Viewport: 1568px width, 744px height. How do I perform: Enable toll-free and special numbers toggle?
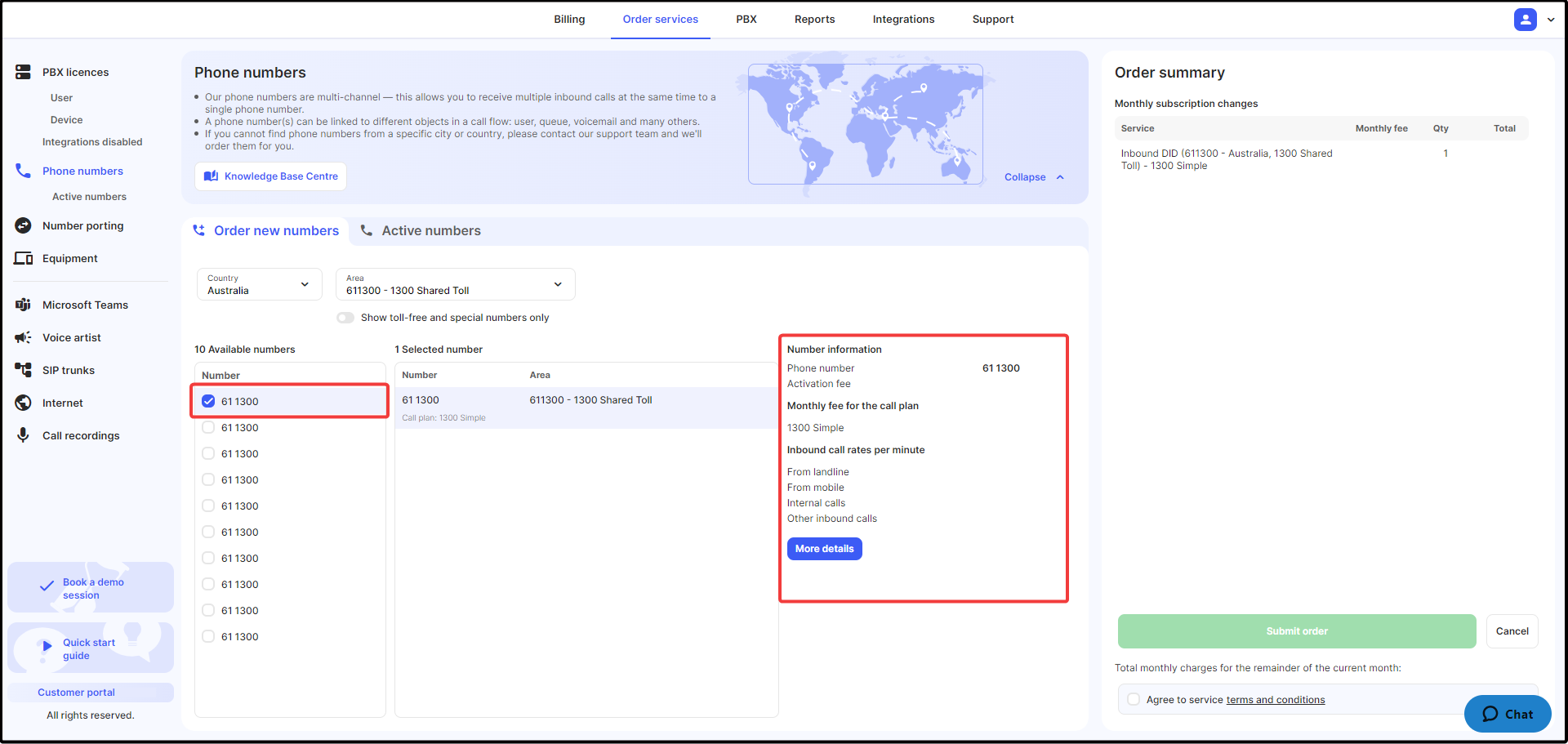[x=345, y=318]
